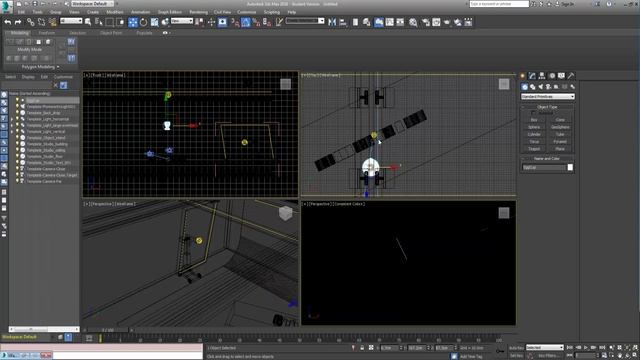Click the Redo arrow in main toolbar
This screenshot has width=640, height=360.
point(18,22)
